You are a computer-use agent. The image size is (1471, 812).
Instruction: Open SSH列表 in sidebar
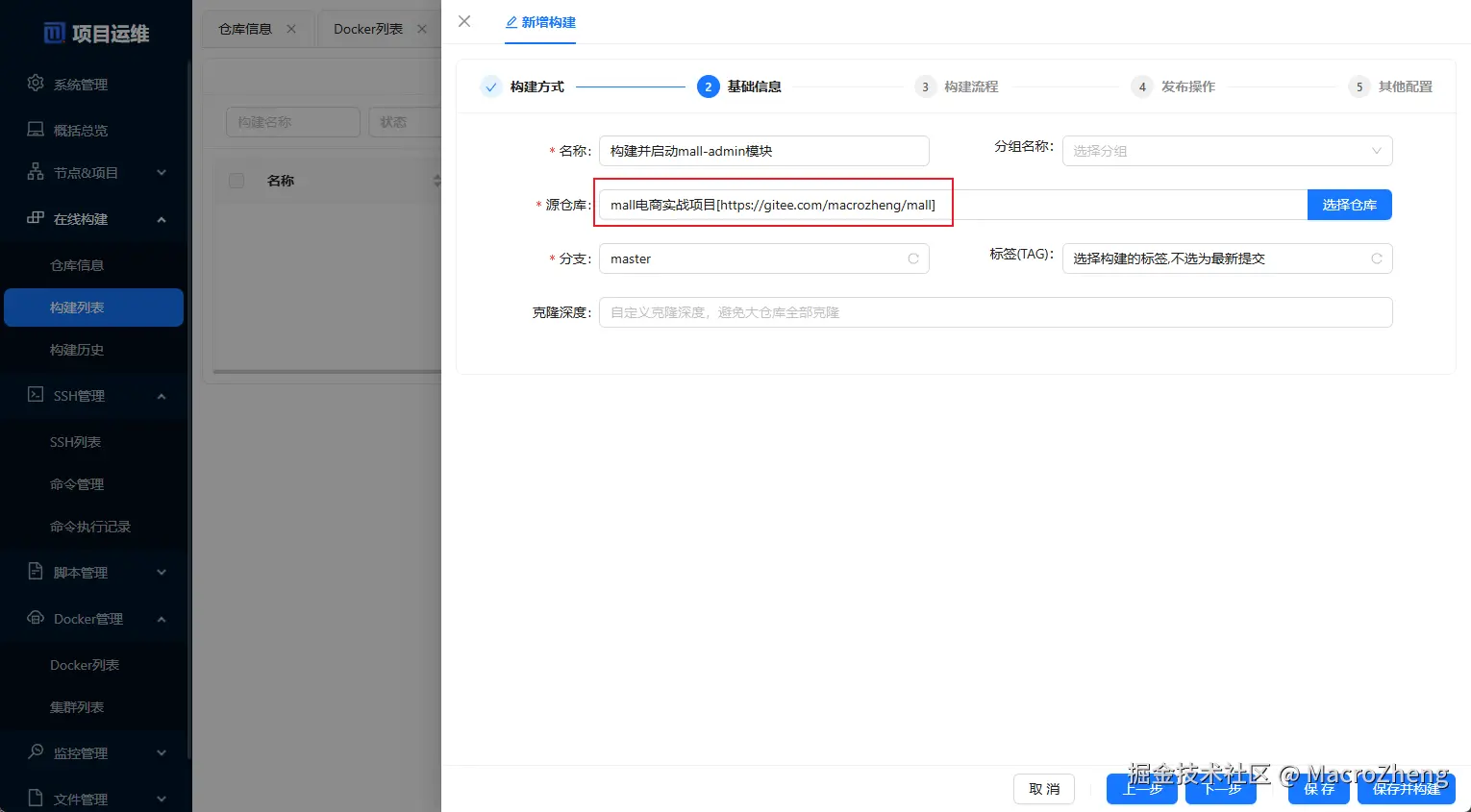pyautogui.click(x=94, y=442)
